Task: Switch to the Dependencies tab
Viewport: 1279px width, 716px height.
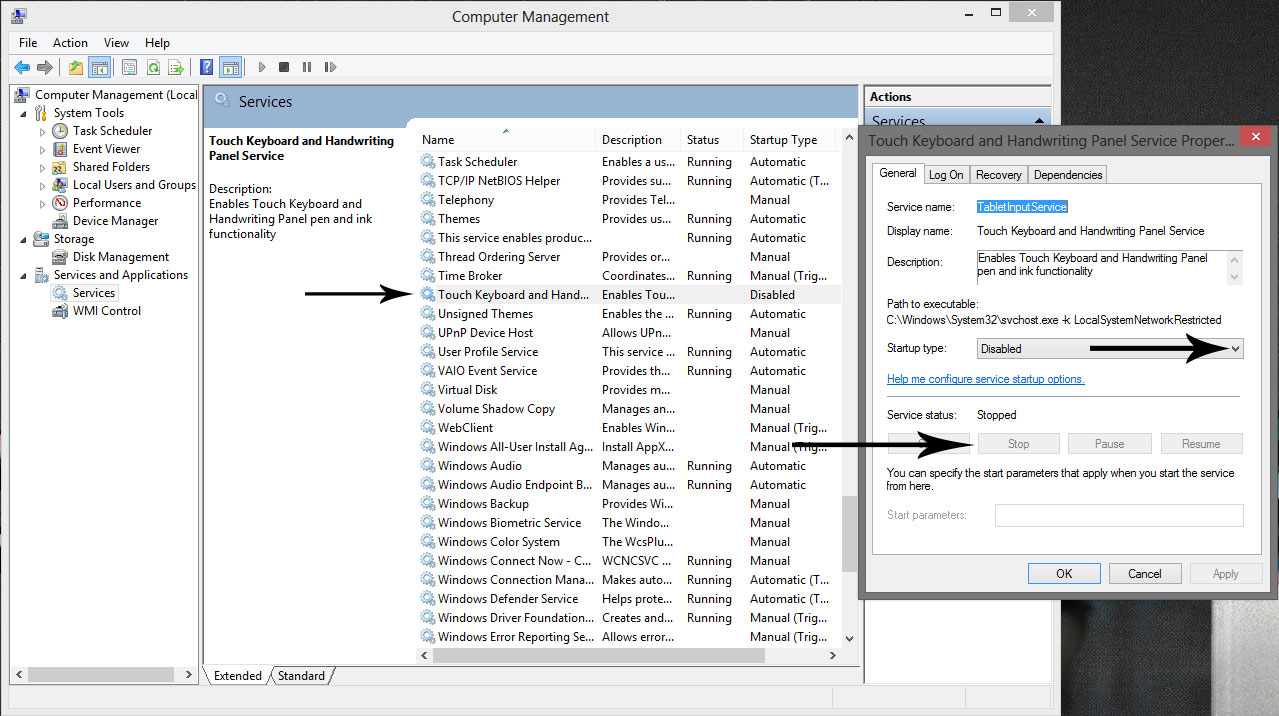Action: point(1067,173)
